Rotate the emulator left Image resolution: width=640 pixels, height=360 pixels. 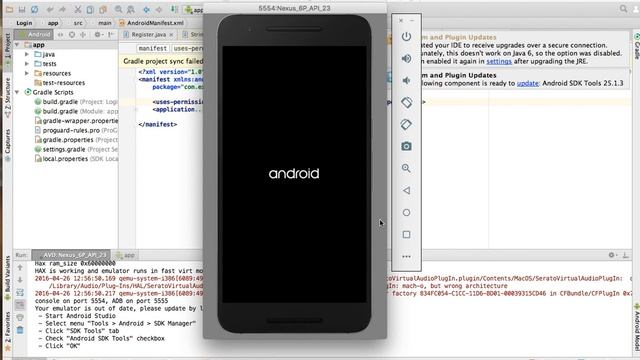click(406, 102)
